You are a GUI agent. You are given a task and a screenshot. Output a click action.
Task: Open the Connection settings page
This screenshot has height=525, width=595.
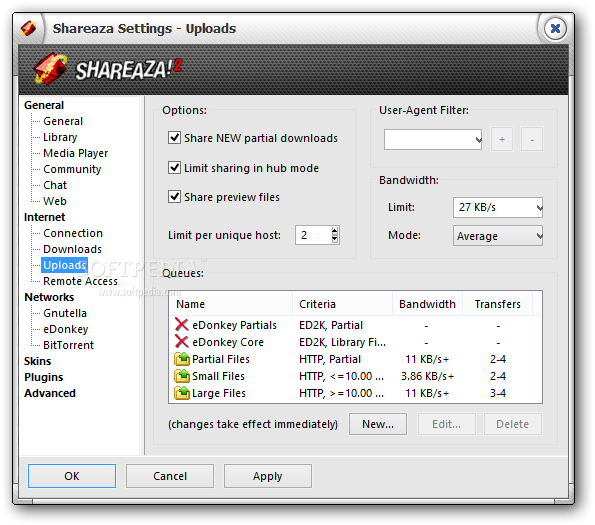click(73, 233)
